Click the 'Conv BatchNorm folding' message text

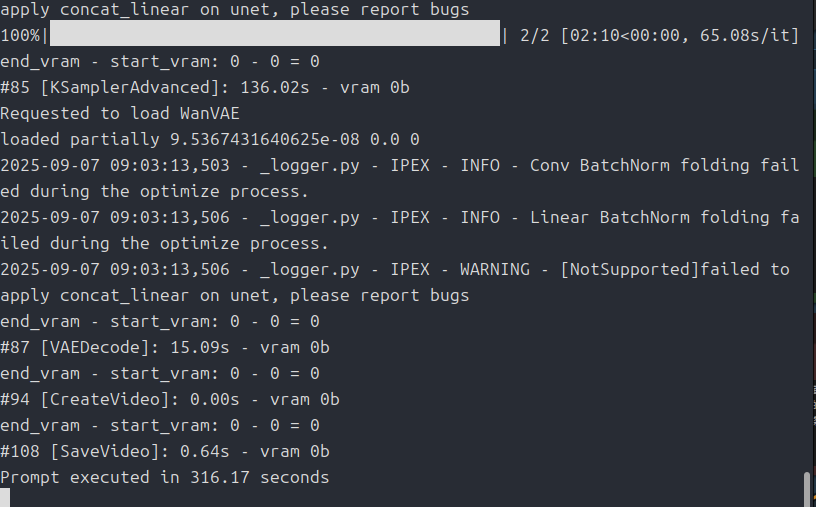tap(640, 165)
